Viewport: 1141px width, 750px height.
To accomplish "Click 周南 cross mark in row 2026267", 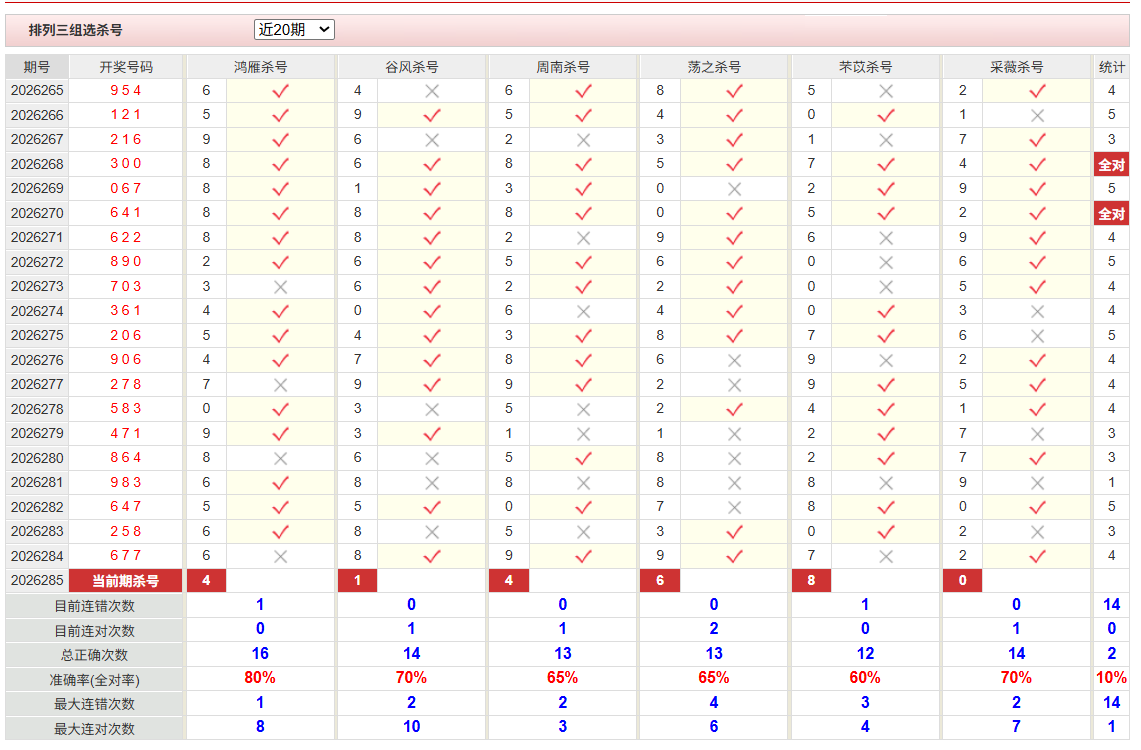I will (583, 140).
